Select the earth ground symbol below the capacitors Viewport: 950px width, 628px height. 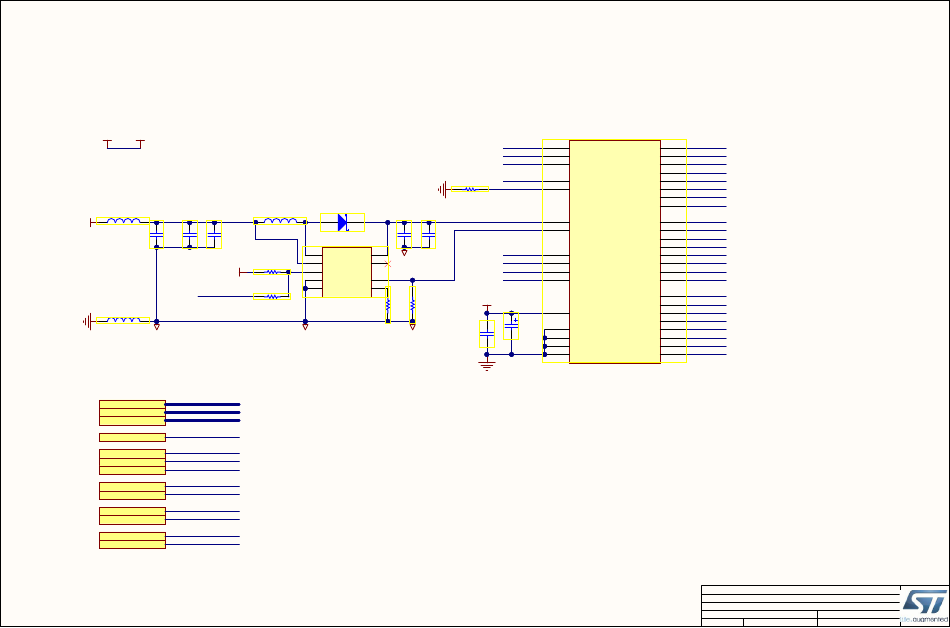tap(487, 365)
